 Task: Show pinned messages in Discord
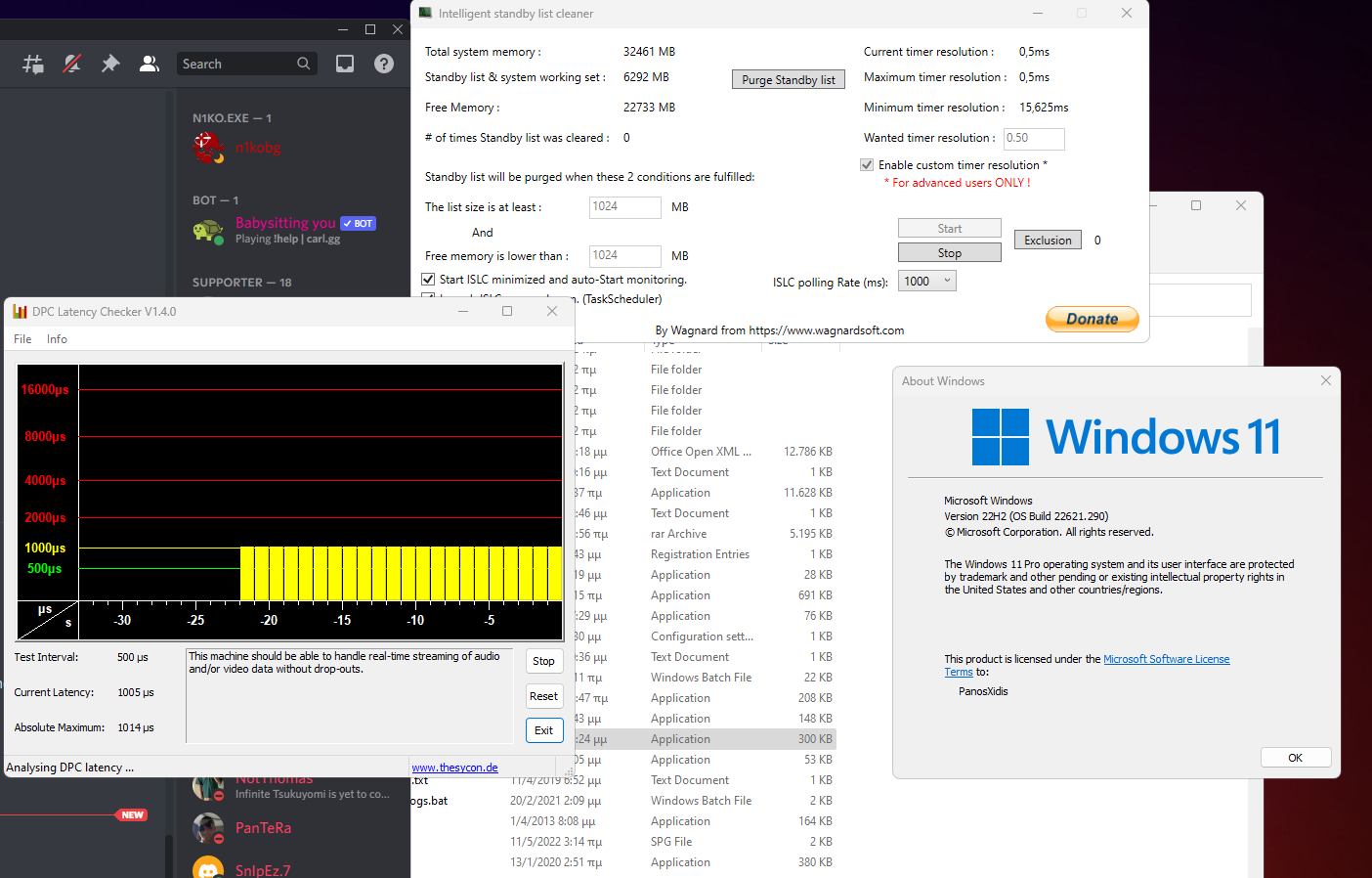pyautogui.click(x=110, y=64)
